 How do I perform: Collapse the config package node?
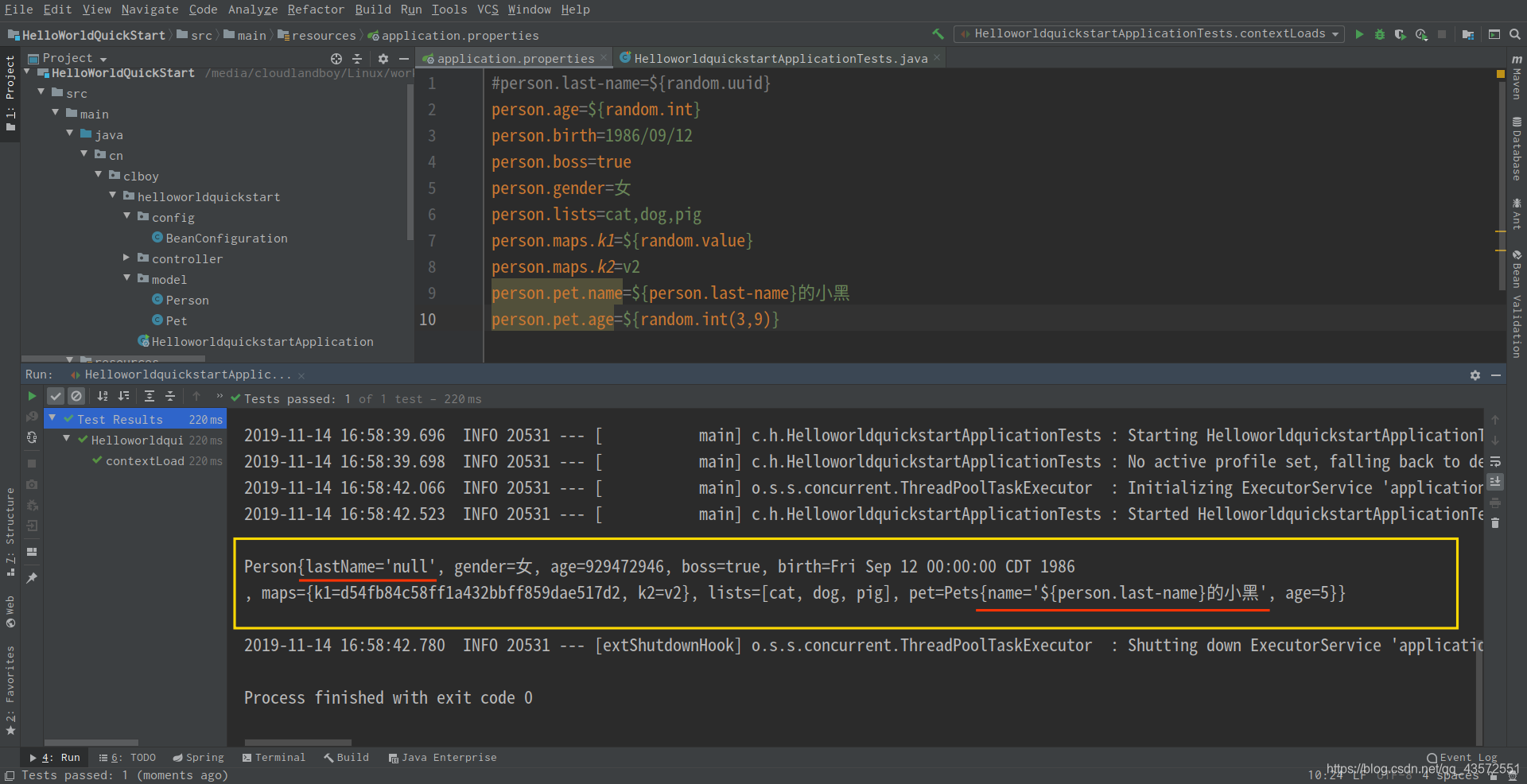pyautogui.click(x=127, y=217)
